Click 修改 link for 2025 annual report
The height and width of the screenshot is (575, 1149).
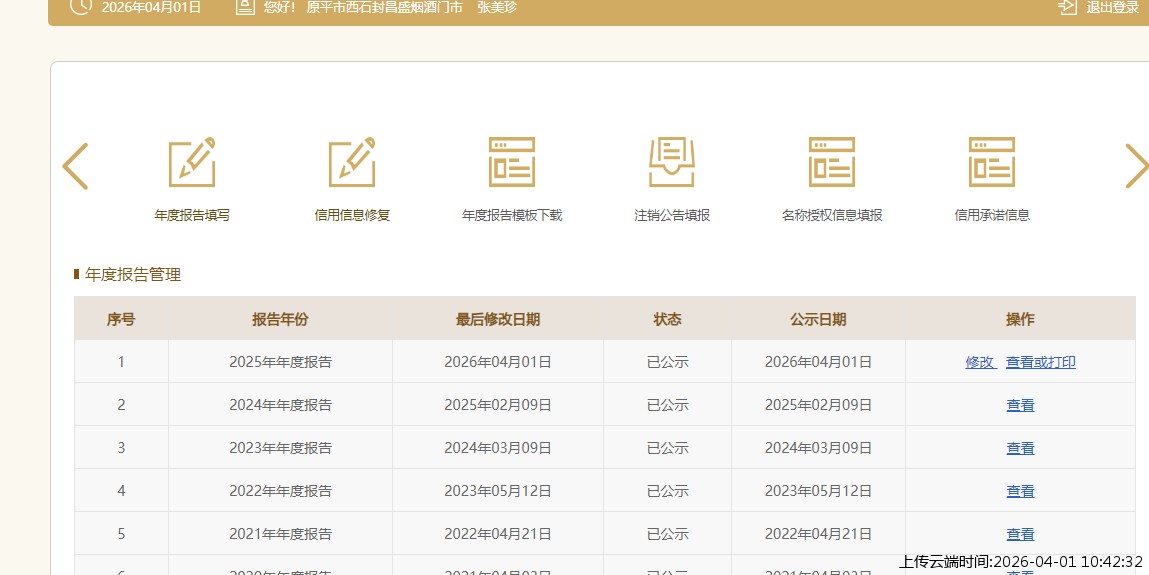[980, 362]
